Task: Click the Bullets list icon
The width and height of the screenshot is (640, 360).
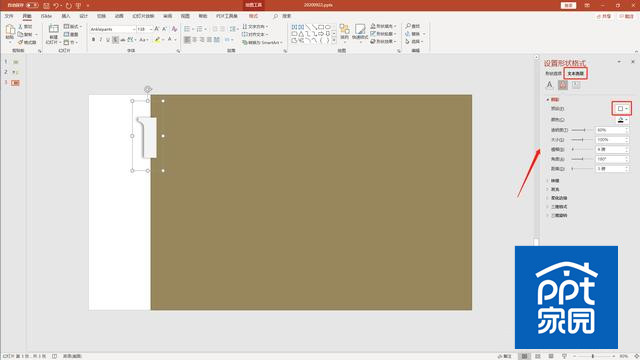Action: click(188, 29)
